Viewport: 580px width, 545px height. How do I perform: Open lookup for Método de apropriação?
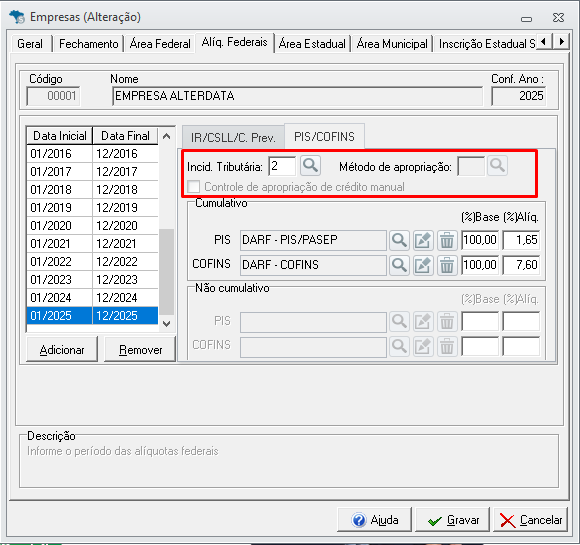tap(497, 166)
